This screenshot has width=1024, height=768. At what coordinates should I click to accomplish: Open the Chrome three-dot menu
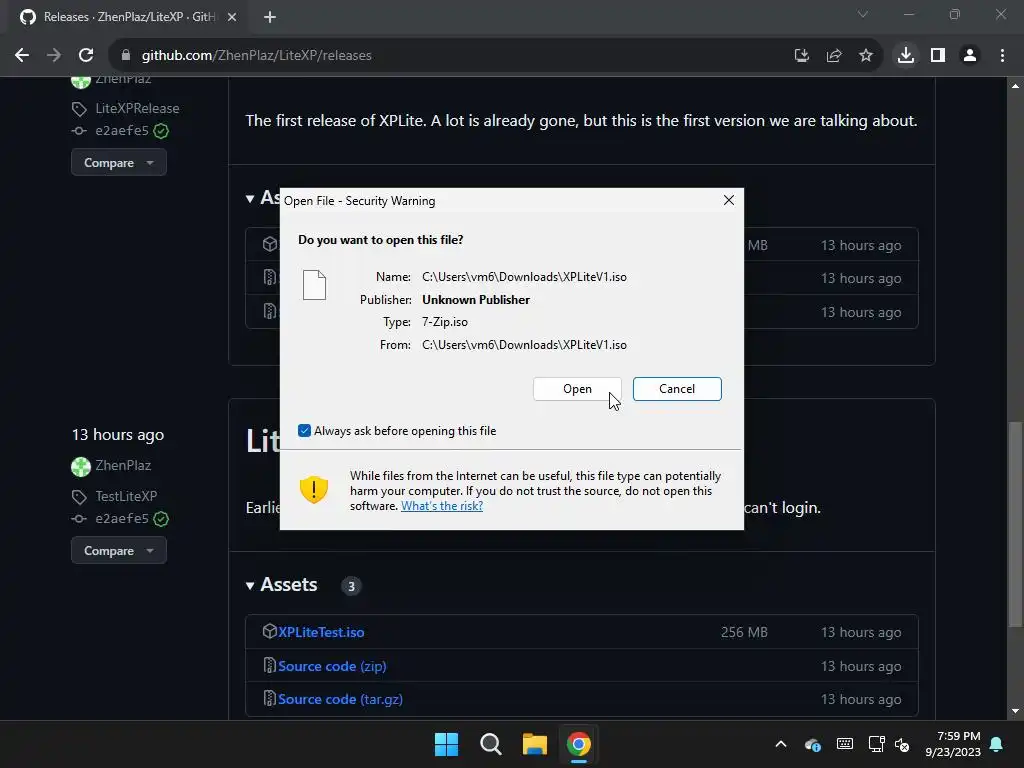point(1002,56)
